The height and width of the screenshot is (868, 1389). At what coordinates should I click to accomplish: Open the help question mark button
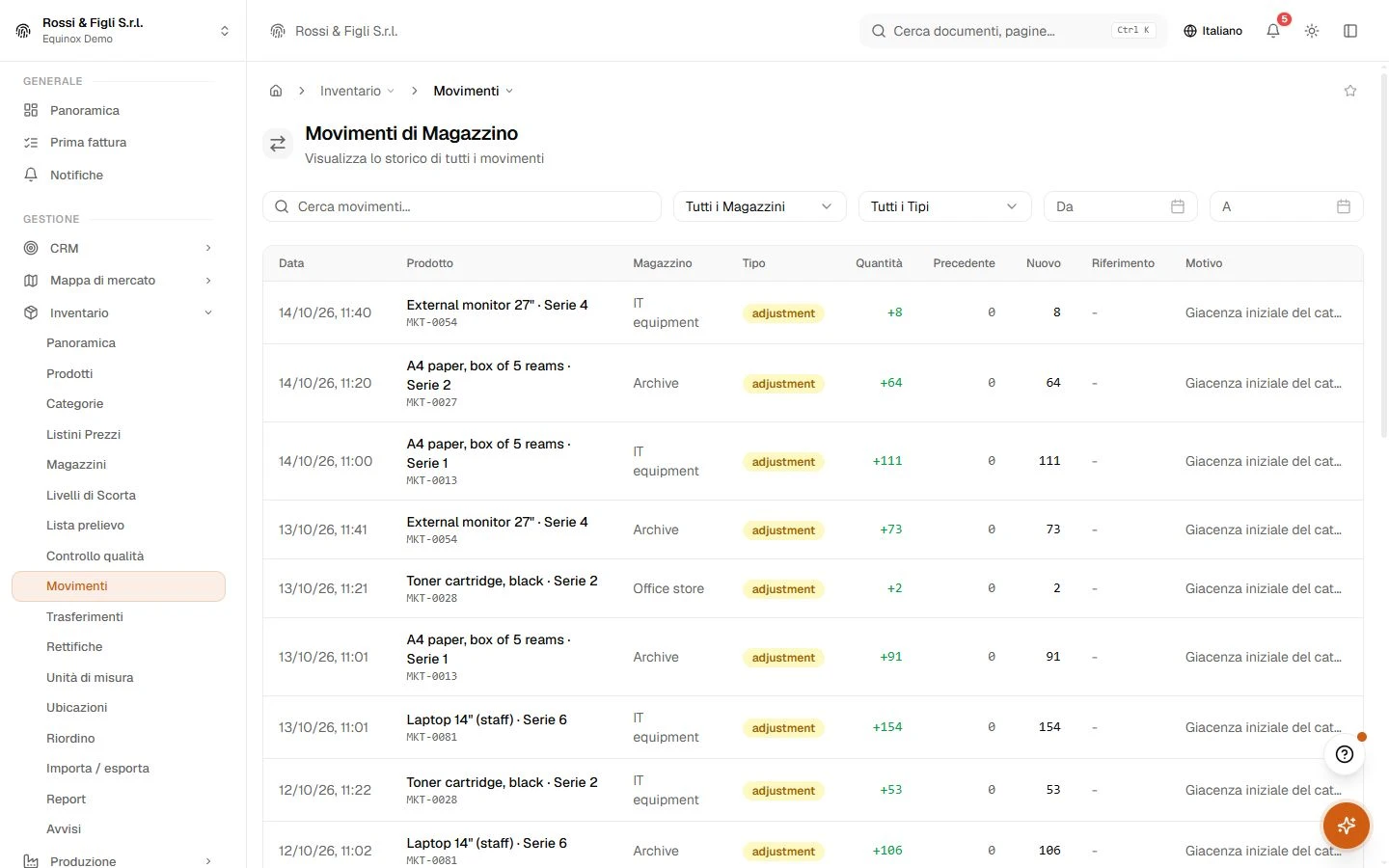[x=1345, y=754]
